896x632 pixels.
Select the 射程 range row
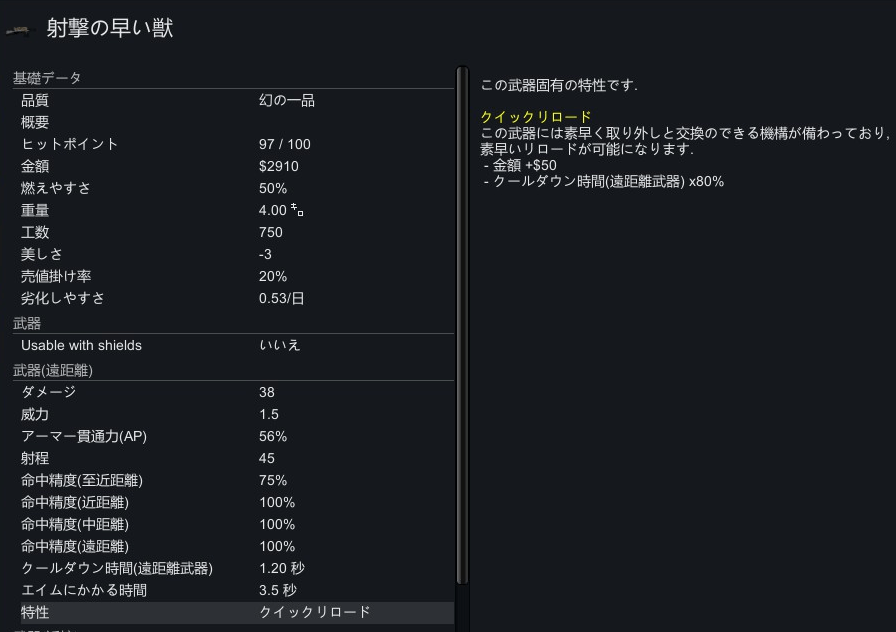coord(237,458)
